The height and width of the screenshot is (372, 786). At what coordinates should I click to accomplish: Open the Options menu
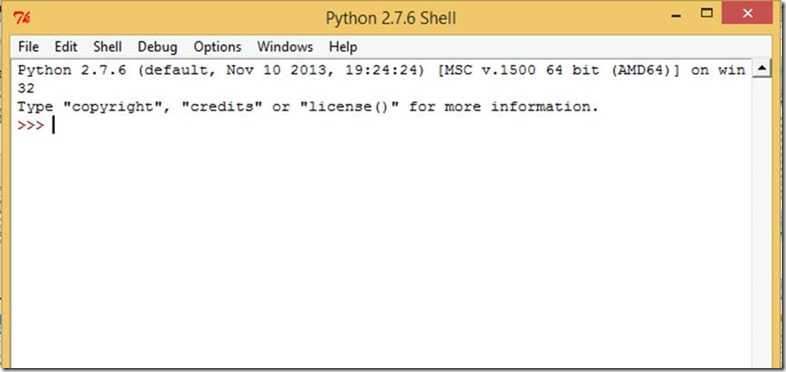(217, 47)
